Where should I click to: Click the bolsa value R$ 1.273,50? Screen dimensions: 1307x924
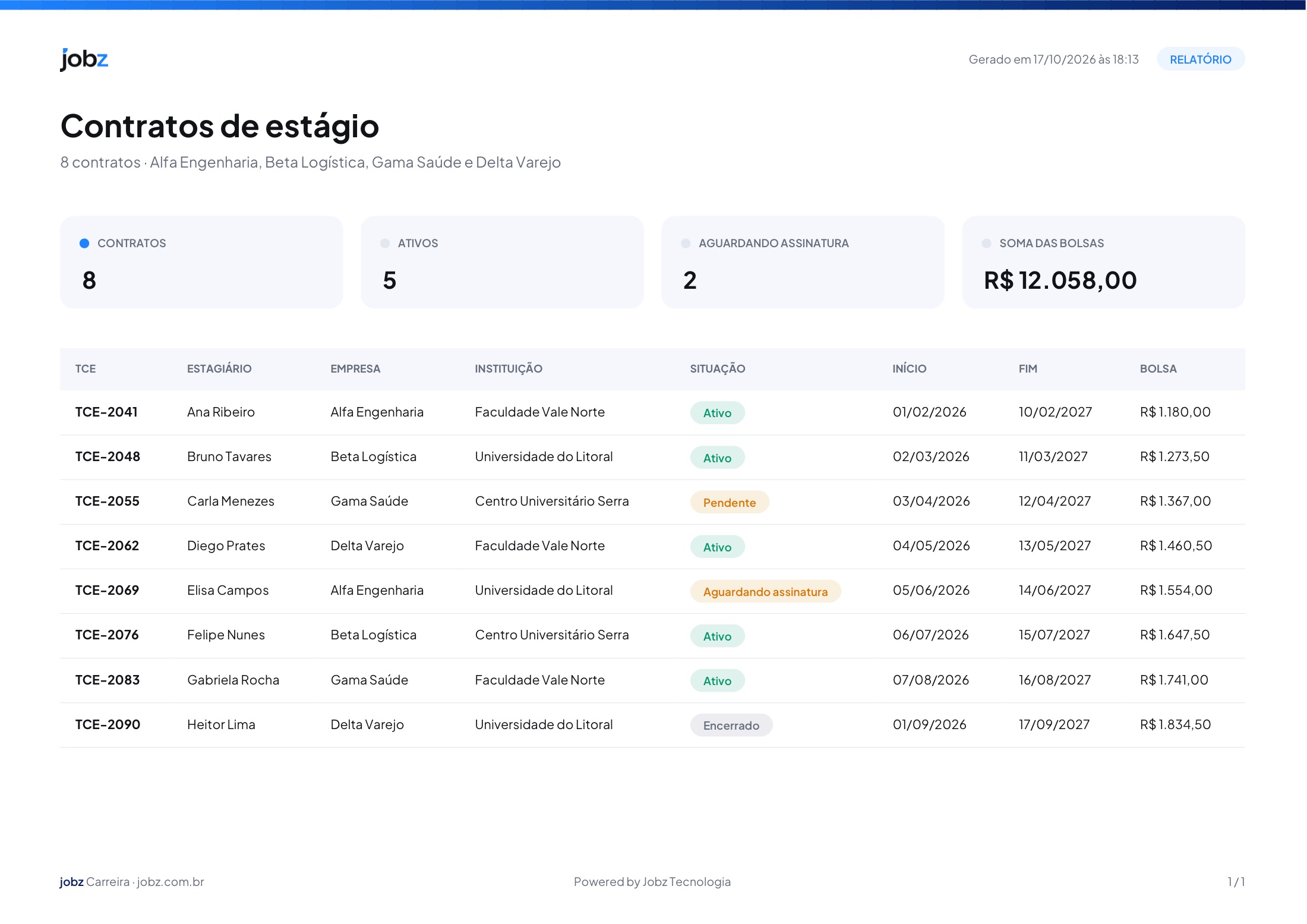(x=1175, y=456)
